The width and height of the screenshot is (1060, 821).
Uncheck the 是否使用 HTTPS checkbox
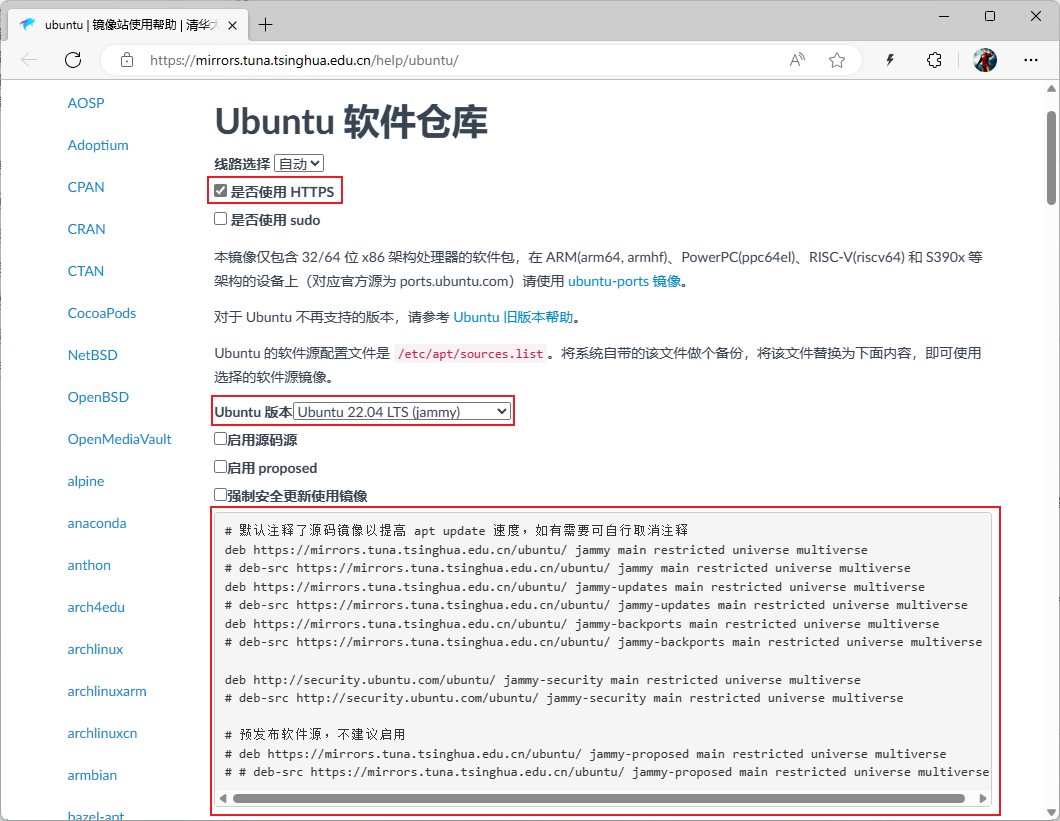(x=221, y=191)
